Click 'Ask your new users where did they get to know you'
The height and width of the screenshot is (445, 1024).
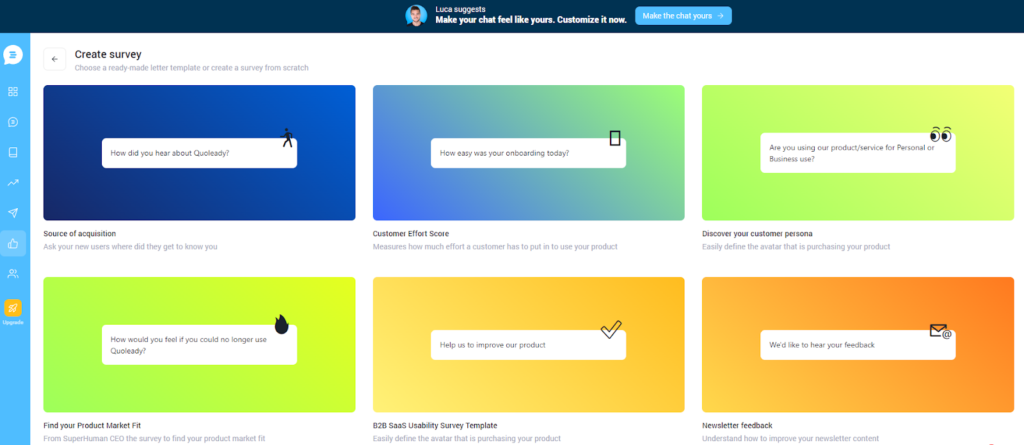[131, 247]
